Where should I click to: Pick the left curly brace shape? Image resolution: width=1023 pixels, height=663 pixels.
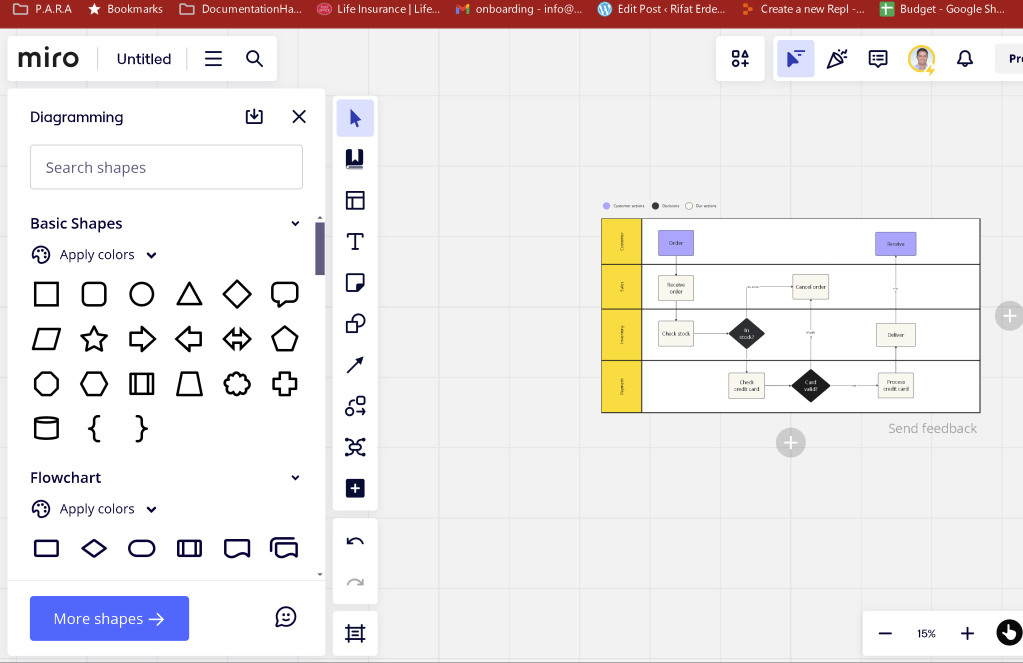tap(94, 429)
